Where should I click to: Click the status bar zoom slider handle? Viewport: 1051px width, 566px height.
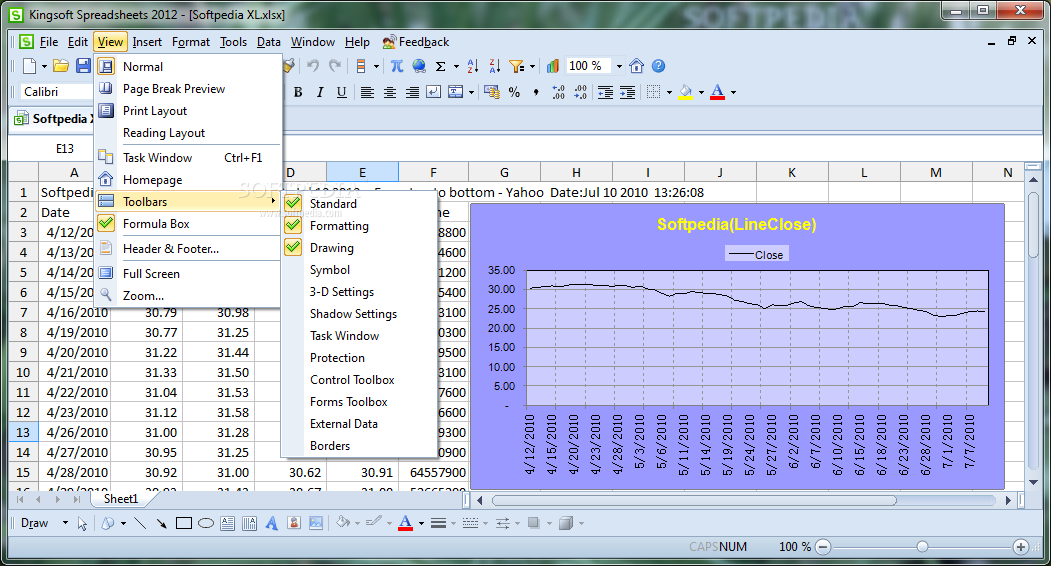[922, 547]
